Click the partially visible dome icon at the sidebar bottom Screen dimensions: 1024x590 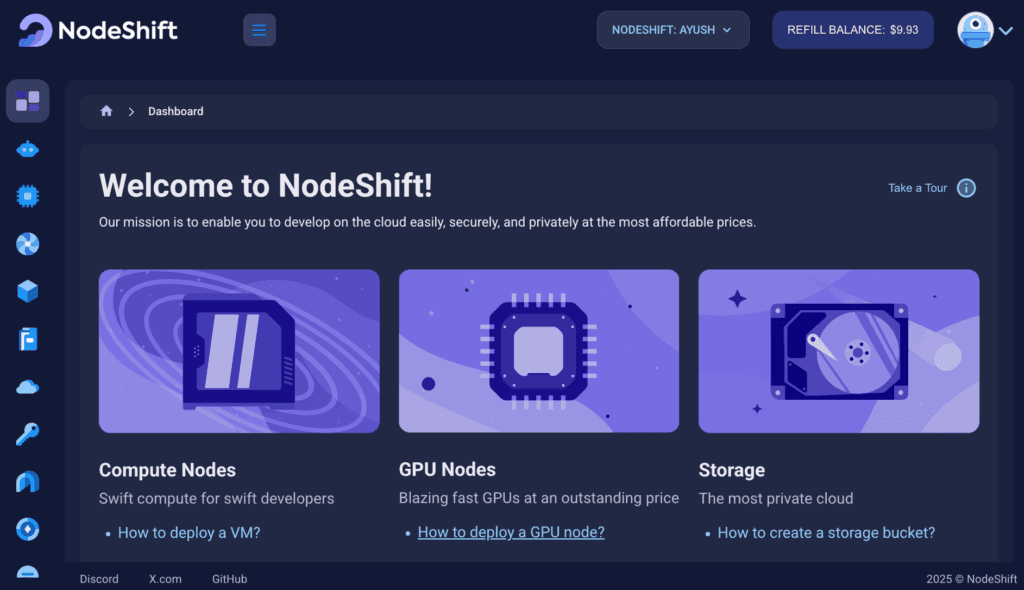[x=27, y=572]
